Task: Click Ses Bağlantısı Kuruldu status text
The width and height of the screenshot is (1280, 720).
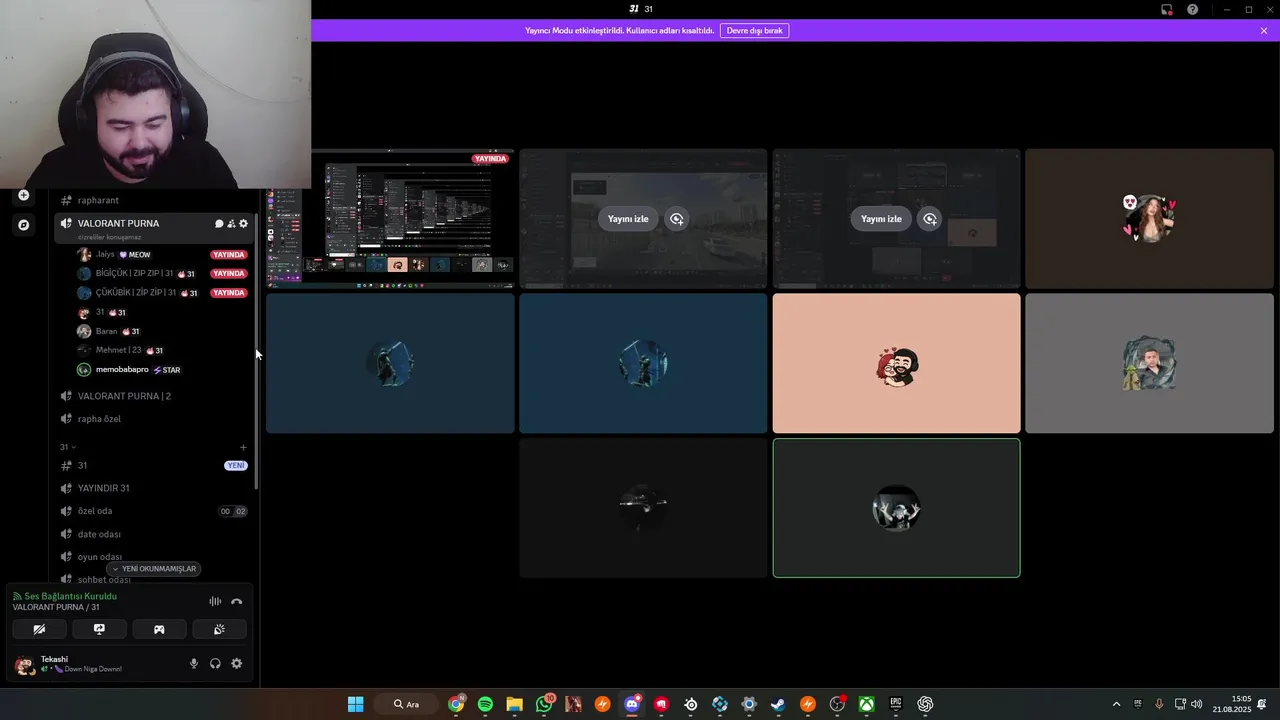Action: click(70, 596)
